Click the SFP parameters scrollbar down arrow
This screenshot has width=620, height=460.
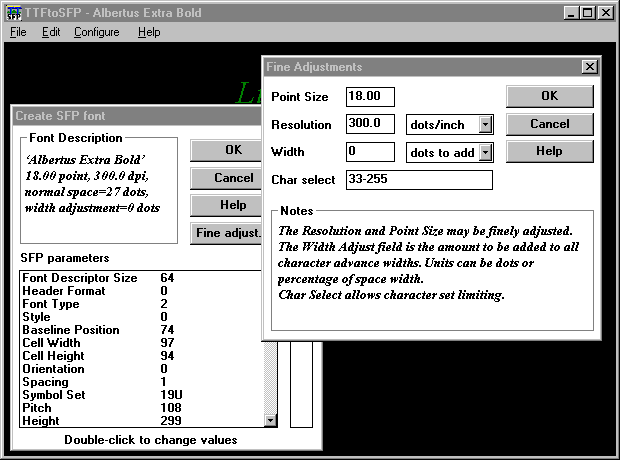point(270,420)
